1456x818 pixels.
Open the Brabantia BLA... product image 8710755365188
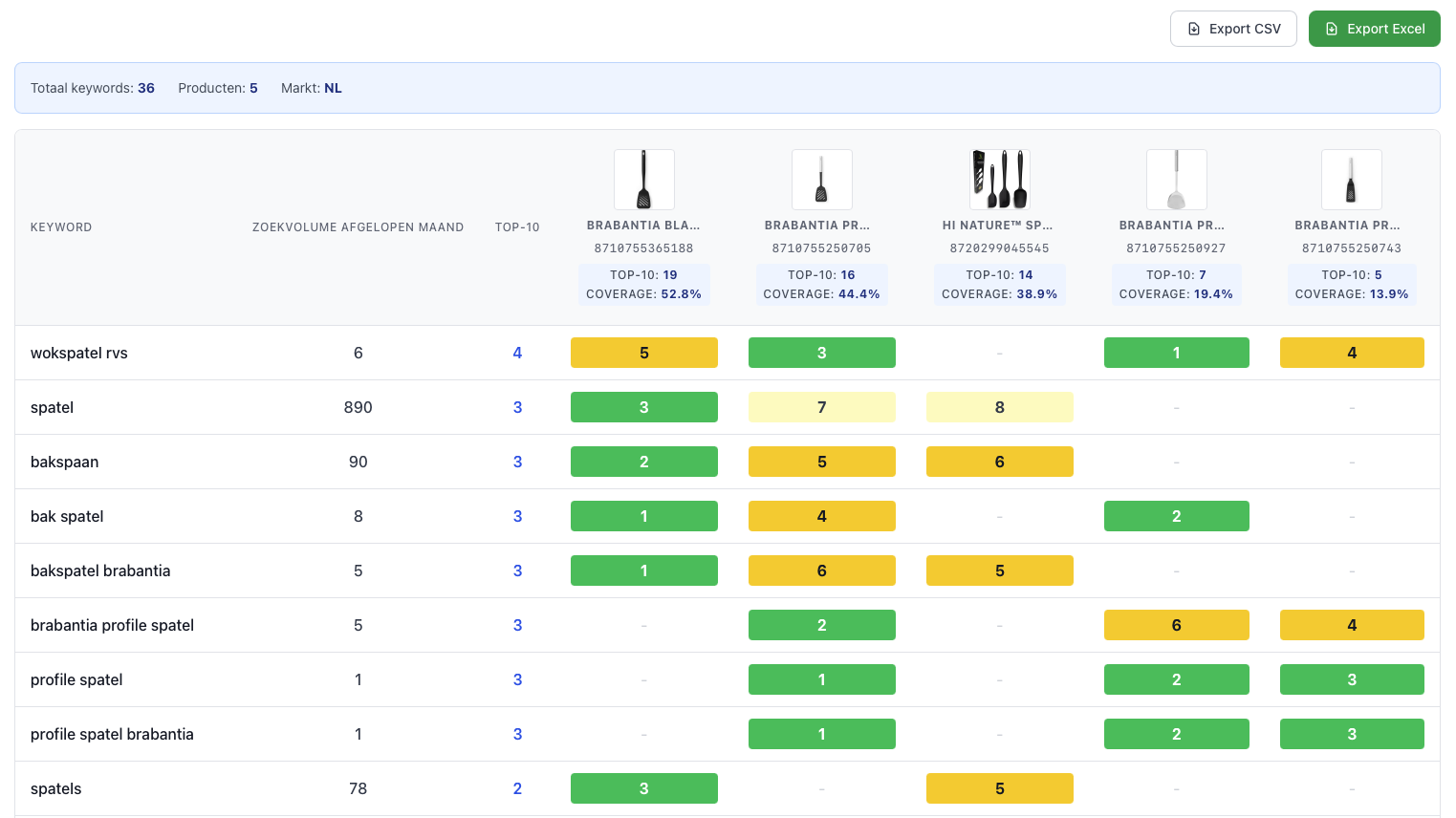point(643,179)
